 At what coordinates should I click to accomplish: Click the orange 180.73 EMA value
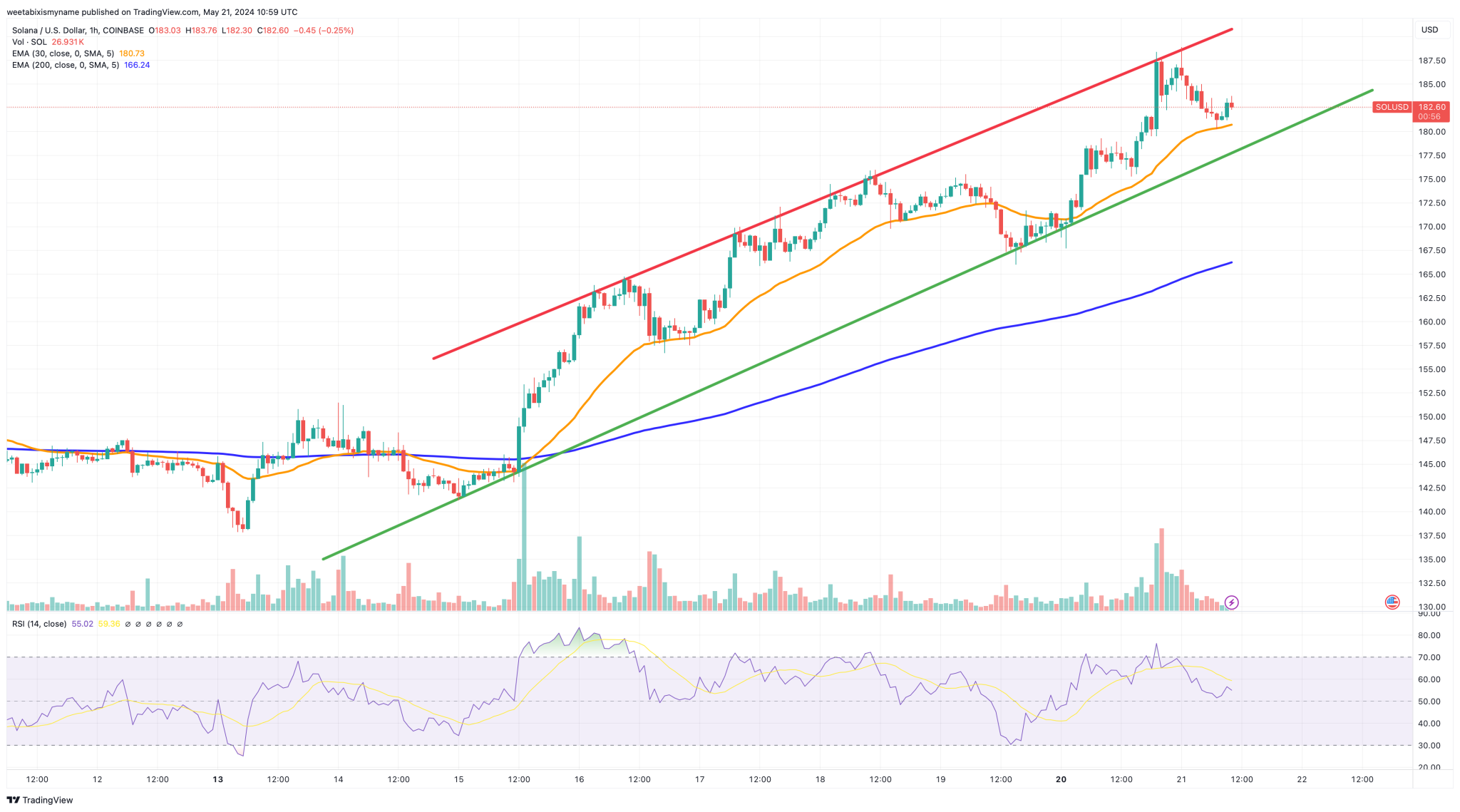(x=132, y=53)
